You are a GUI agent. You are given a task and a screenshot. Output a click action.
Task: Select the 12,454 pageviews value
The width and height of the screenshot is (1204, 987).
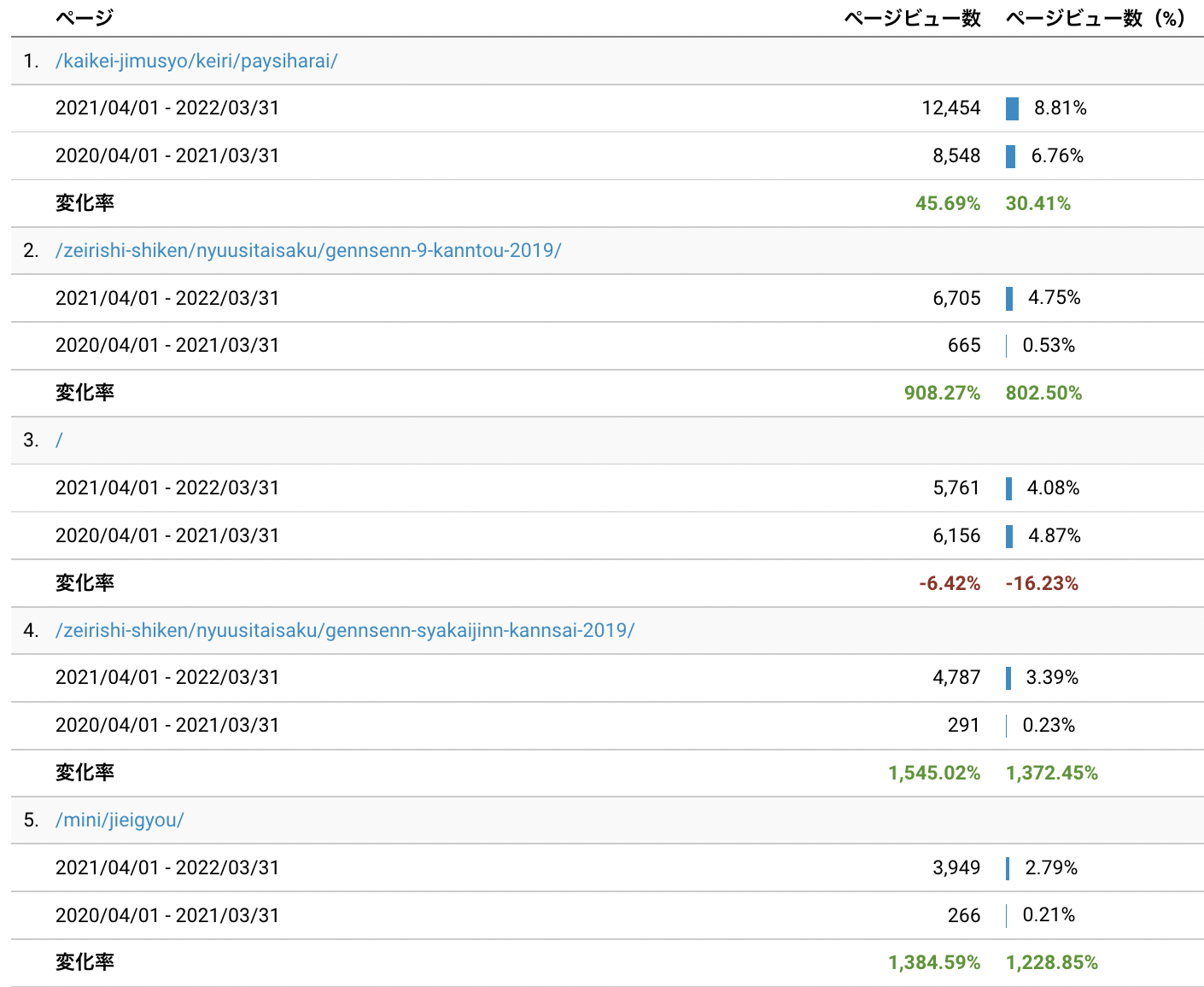[951, 108]
